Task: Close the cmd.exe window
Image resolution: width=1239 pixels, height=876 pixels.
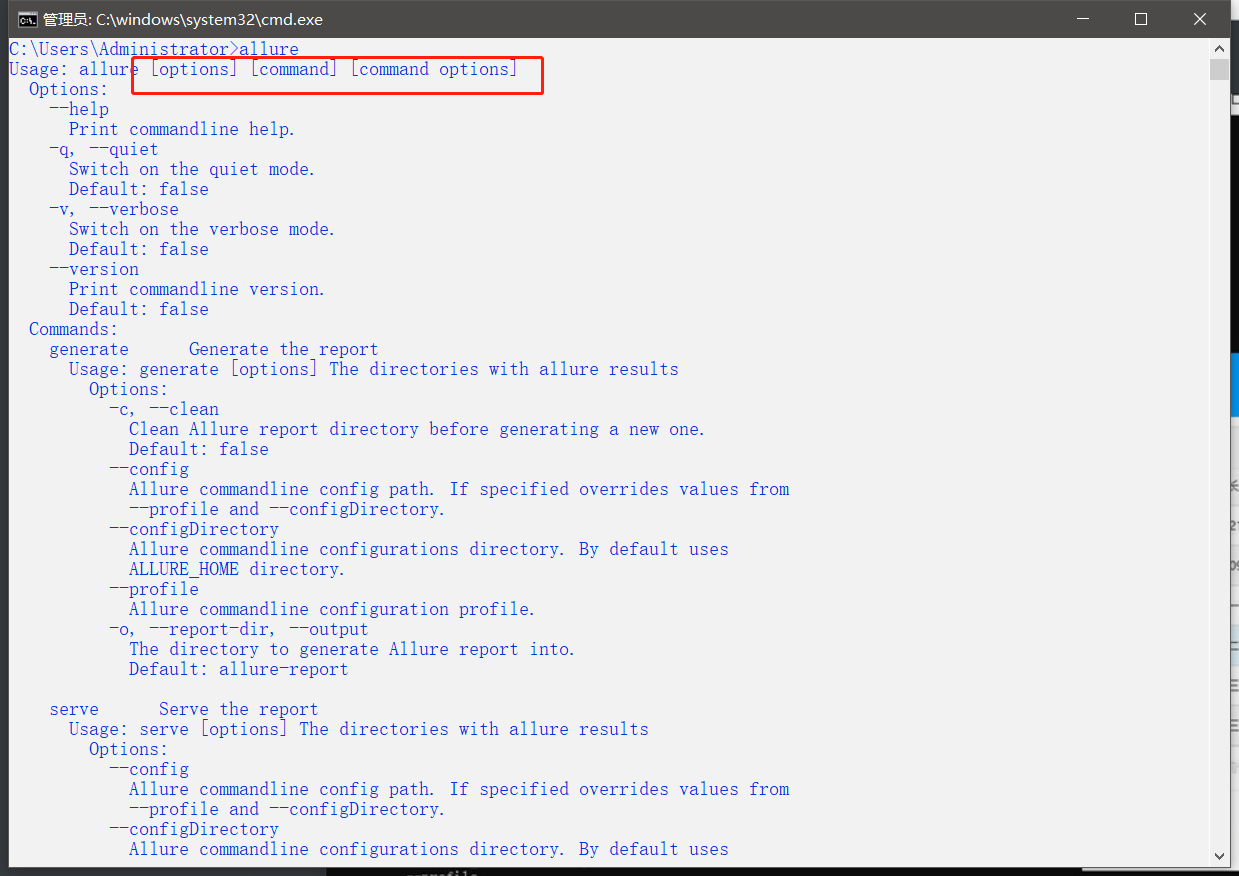Action: pos(1200,19)
